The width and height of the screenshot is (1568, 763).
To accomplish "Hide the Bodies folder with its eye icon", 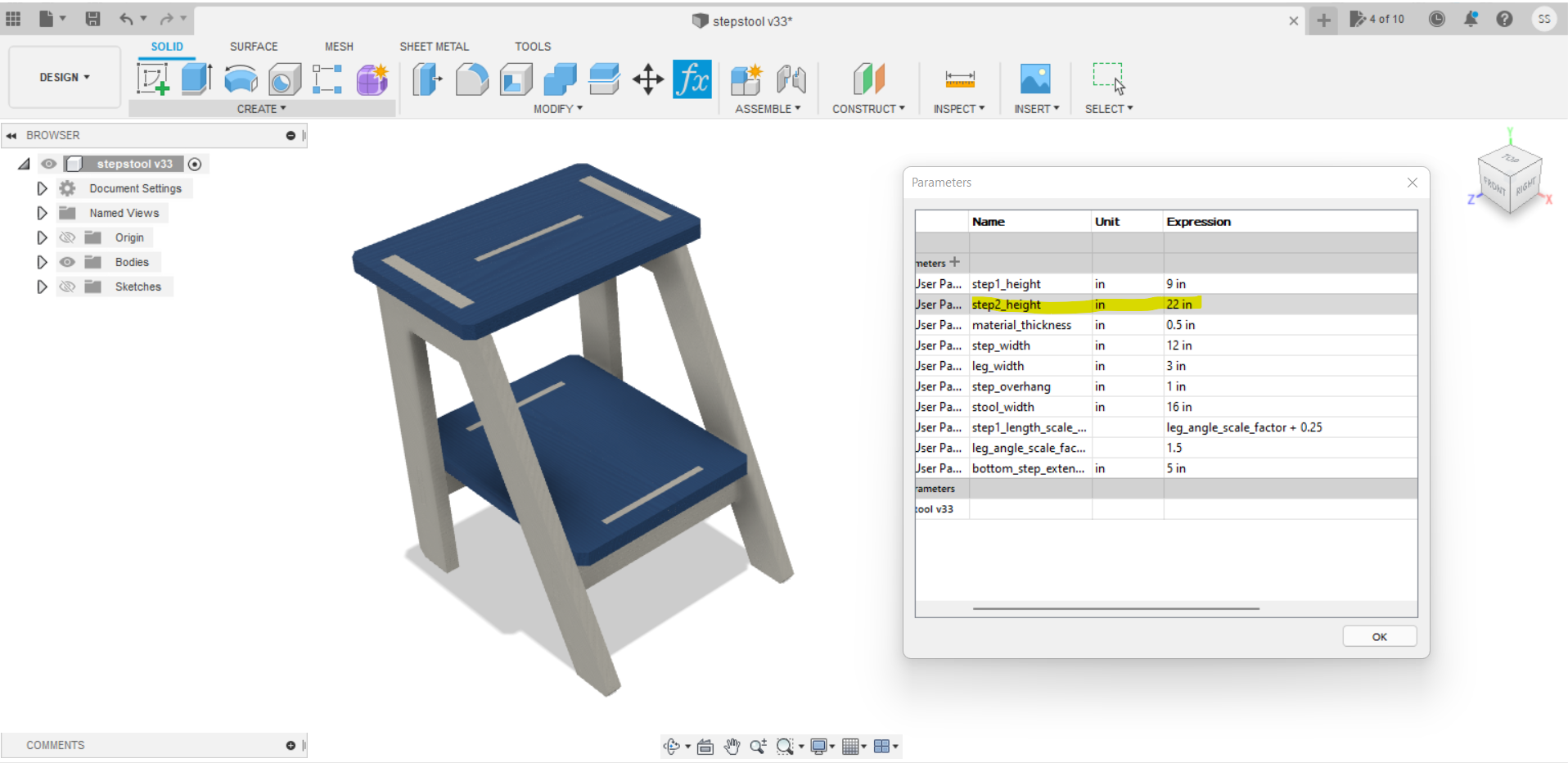I will click(x=67, y=261).
